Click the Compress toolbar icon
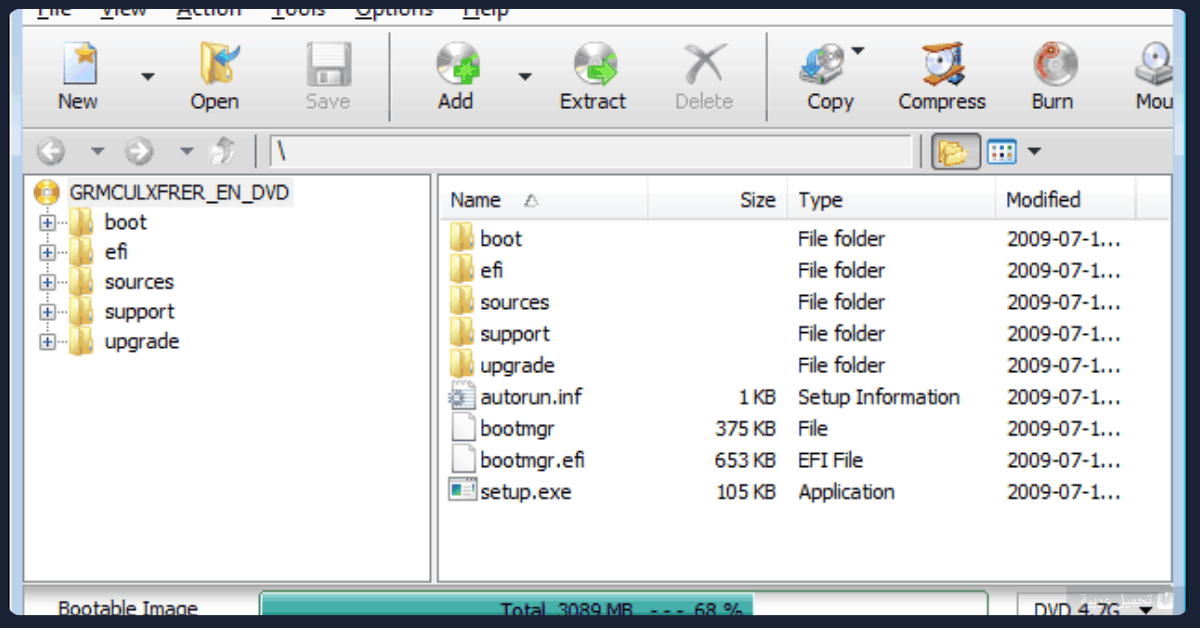This screenshot has height=628, width=1200. coord(942,64)
